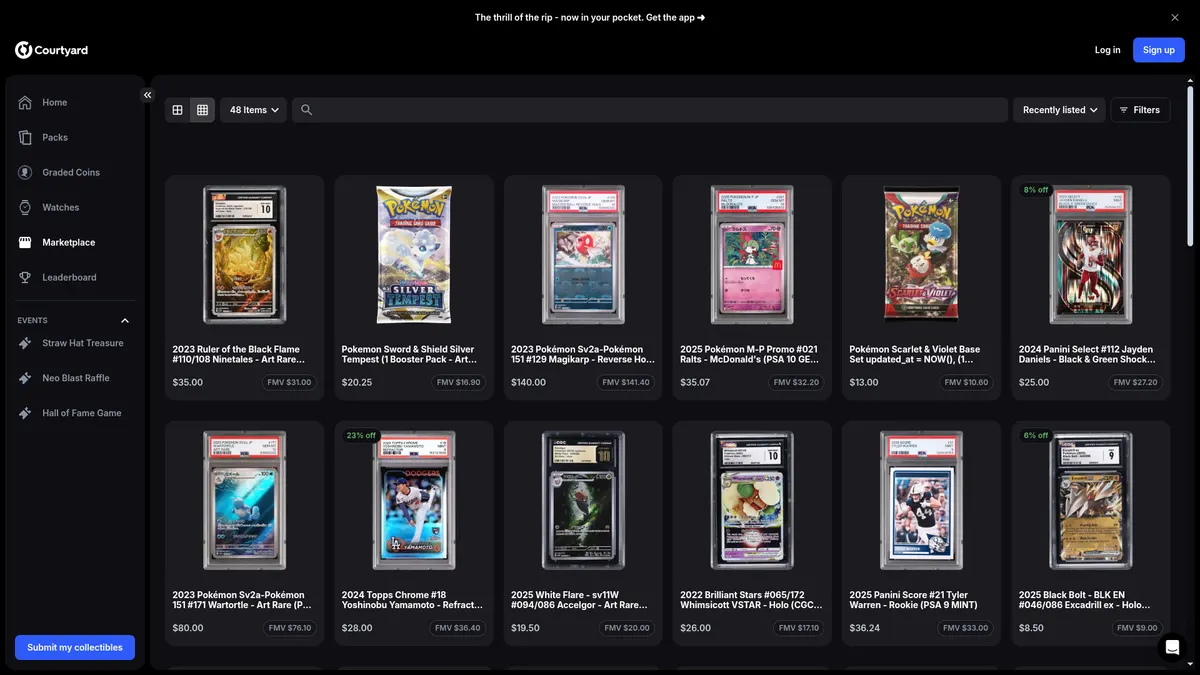Open the Ralts McDonald's promo card
This screenshot has height=675, width=1200.
click(x=752, y=288)
